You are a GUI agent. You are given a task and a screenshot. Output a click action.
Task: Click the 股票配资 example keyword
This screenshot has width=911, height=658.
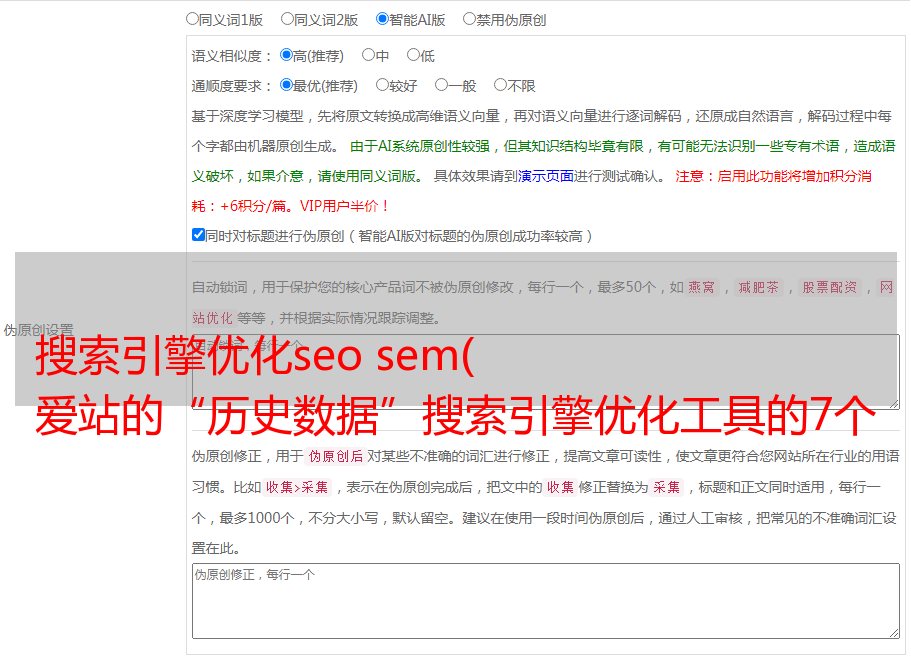(x=830, y=287)
